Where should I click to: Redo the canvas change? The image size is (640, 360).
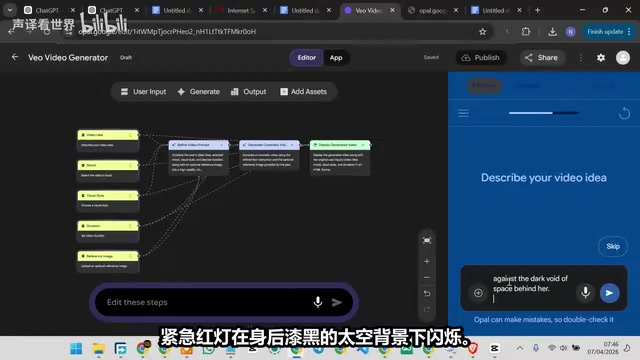(x=427, y=309)
